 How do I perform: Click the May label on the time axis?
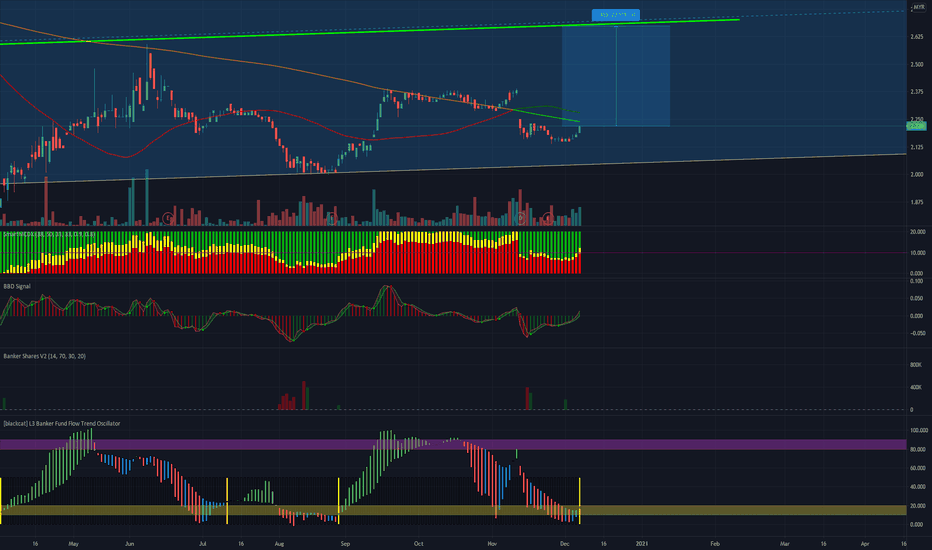pyautogui.click(x=74, y=543)
